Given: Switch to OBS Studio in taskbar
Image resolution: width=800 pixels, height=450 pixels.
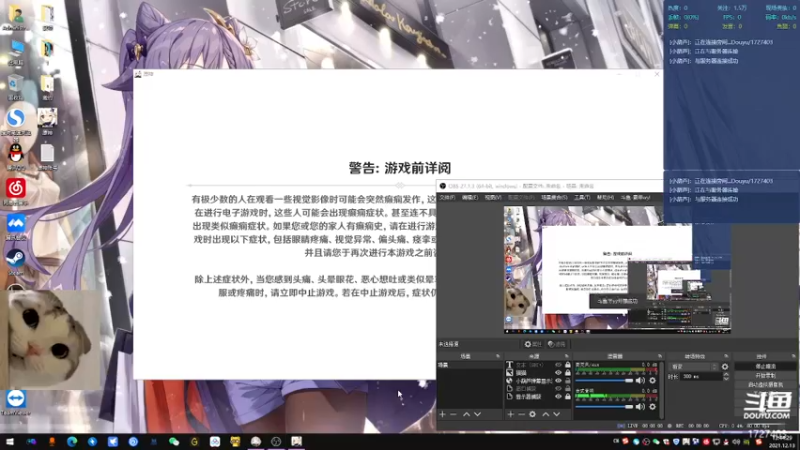Looking at the screenshot, I should pos(276,441).
